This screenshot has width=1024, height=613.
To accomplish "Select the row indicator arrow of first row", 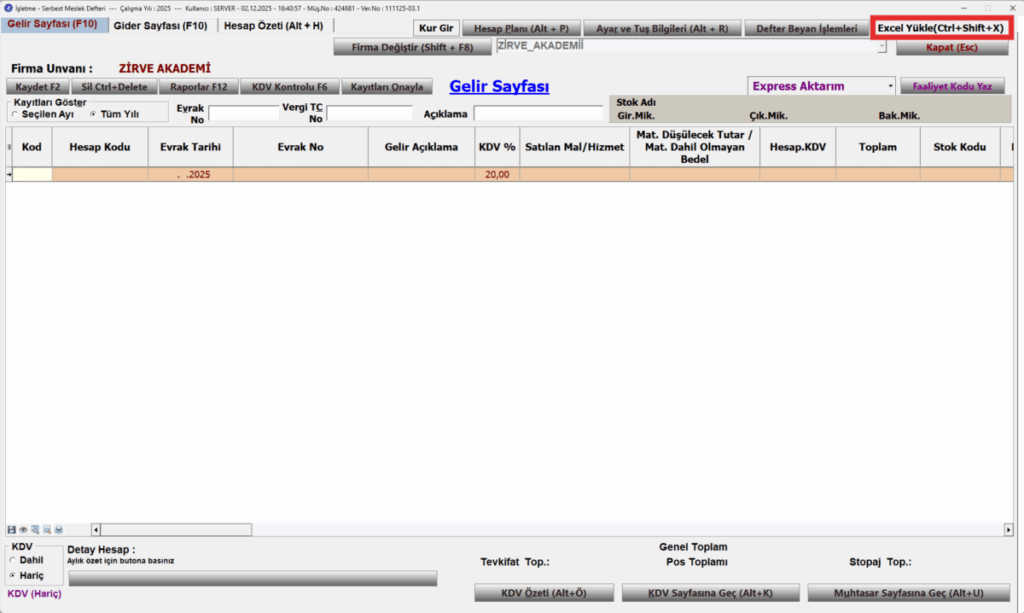I will [x=9, y=174].
